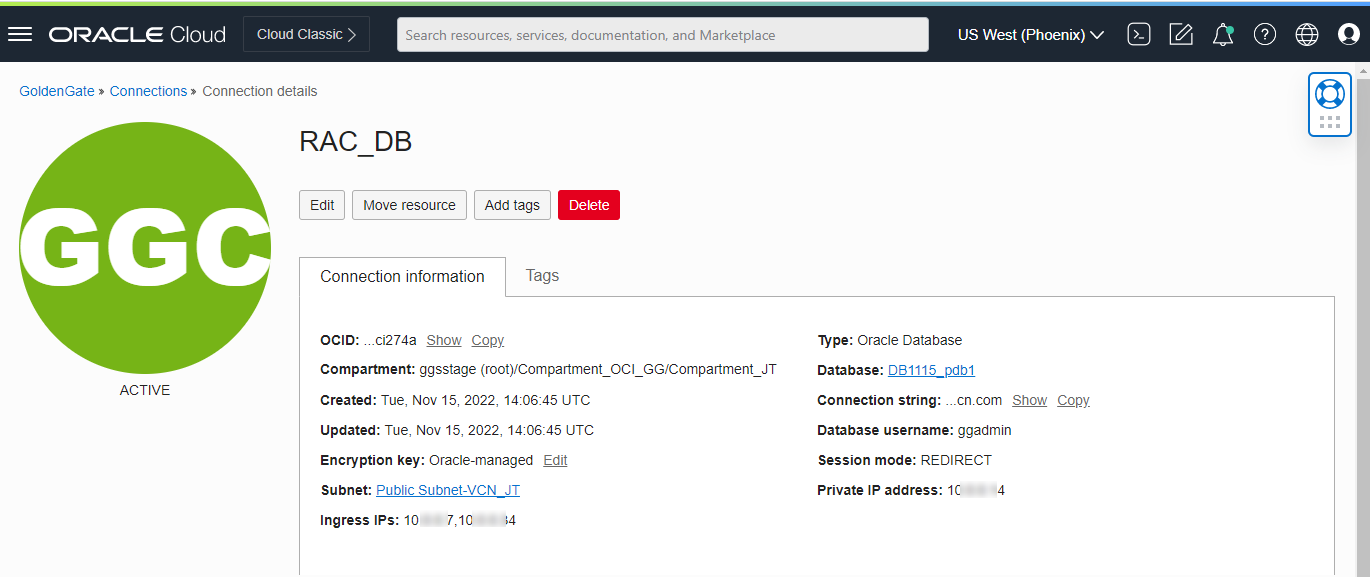Delete the RAC_DB connection
Screen dimensions: 1370x577
click(588, 205)
